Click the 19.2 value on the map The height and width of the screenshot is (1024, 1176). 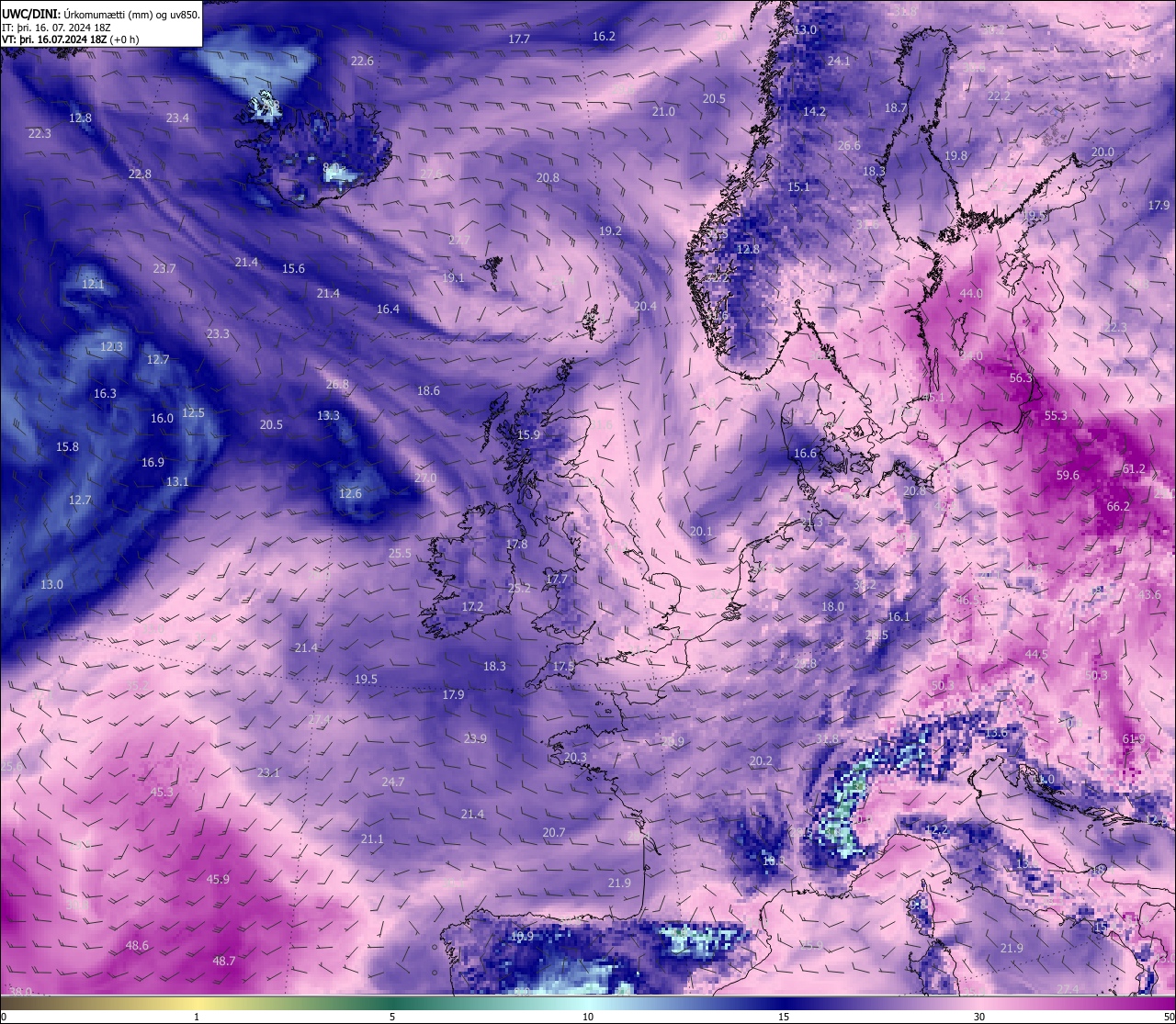[x=610, y=231]
